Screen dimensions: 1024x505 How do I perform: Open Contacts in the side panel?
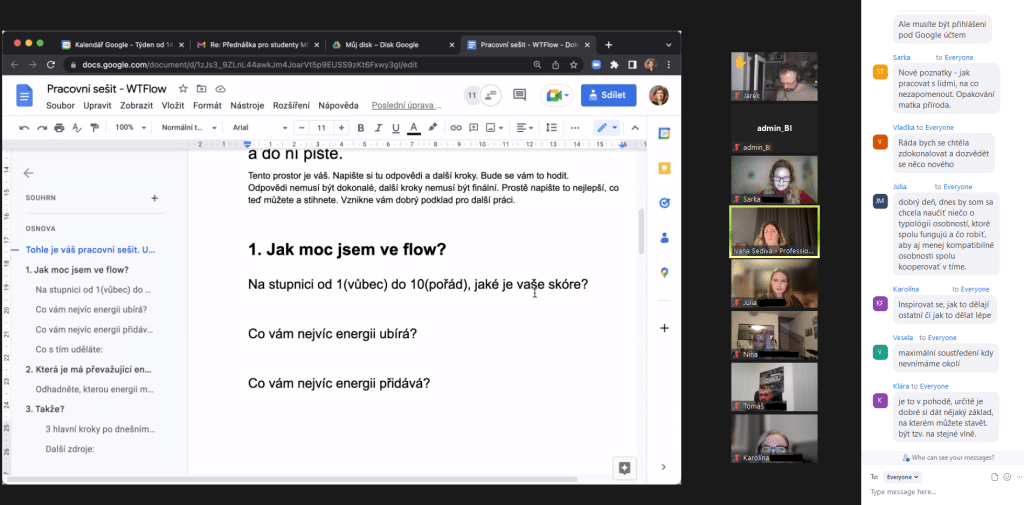[664, 238]
